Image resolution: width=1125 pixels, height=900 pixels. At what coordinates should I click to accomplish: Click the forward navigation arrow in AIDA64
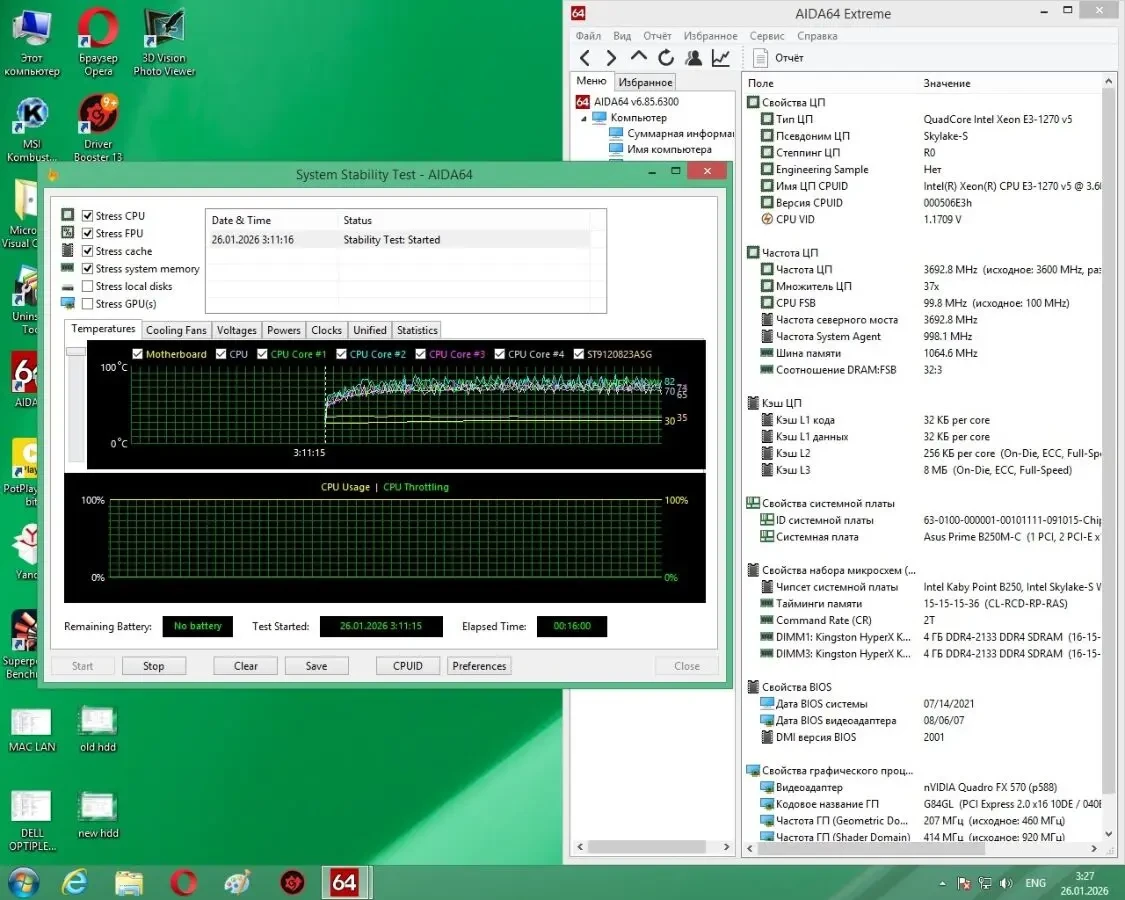pos(611,57)
